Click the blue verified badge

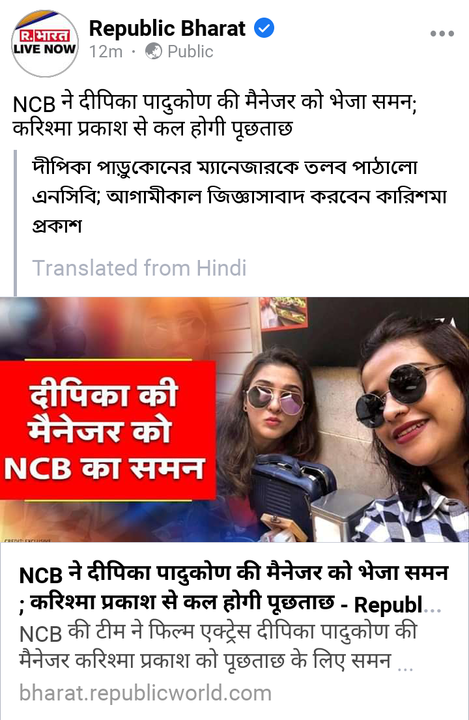pyautogui.click(x=264, y=28)
